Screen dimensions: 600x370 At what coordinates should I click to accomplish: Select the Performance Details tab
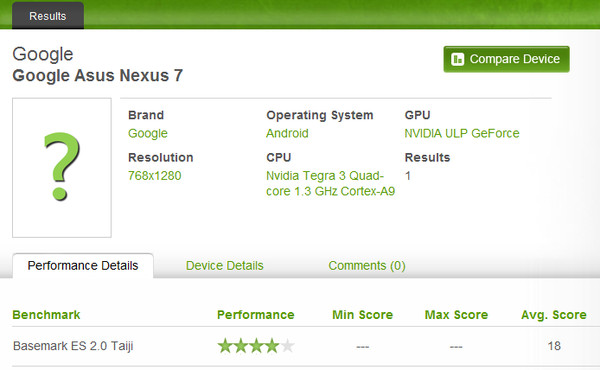83,266
